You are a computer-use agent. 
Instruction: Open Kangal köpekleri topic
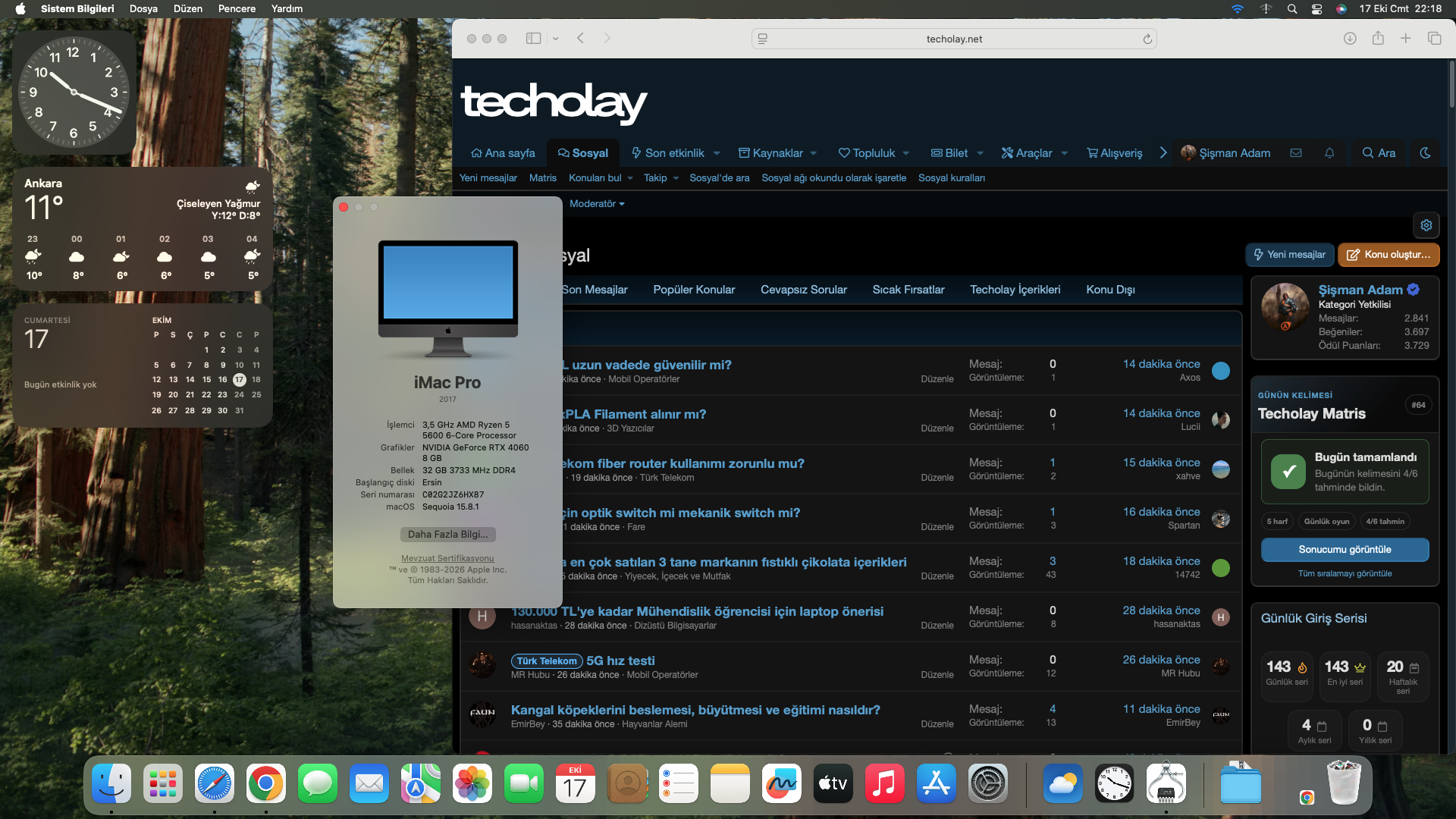click(x=695, y=710)
